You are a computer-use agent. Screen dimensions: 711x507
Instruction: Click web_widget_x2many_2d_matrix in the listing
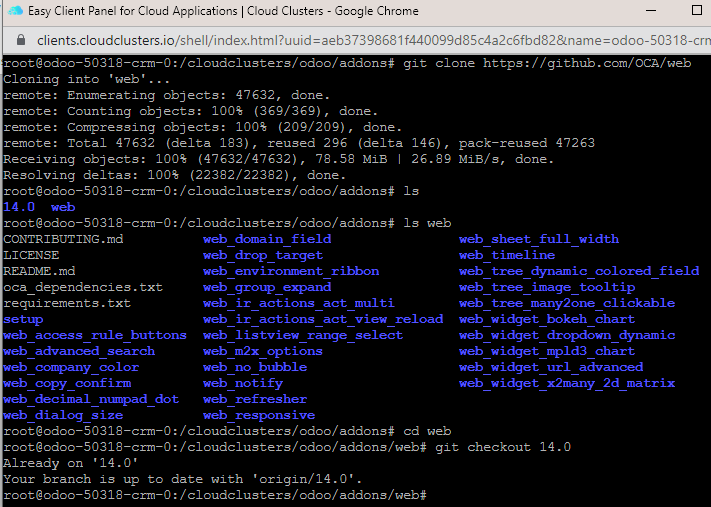coord(567,383)
